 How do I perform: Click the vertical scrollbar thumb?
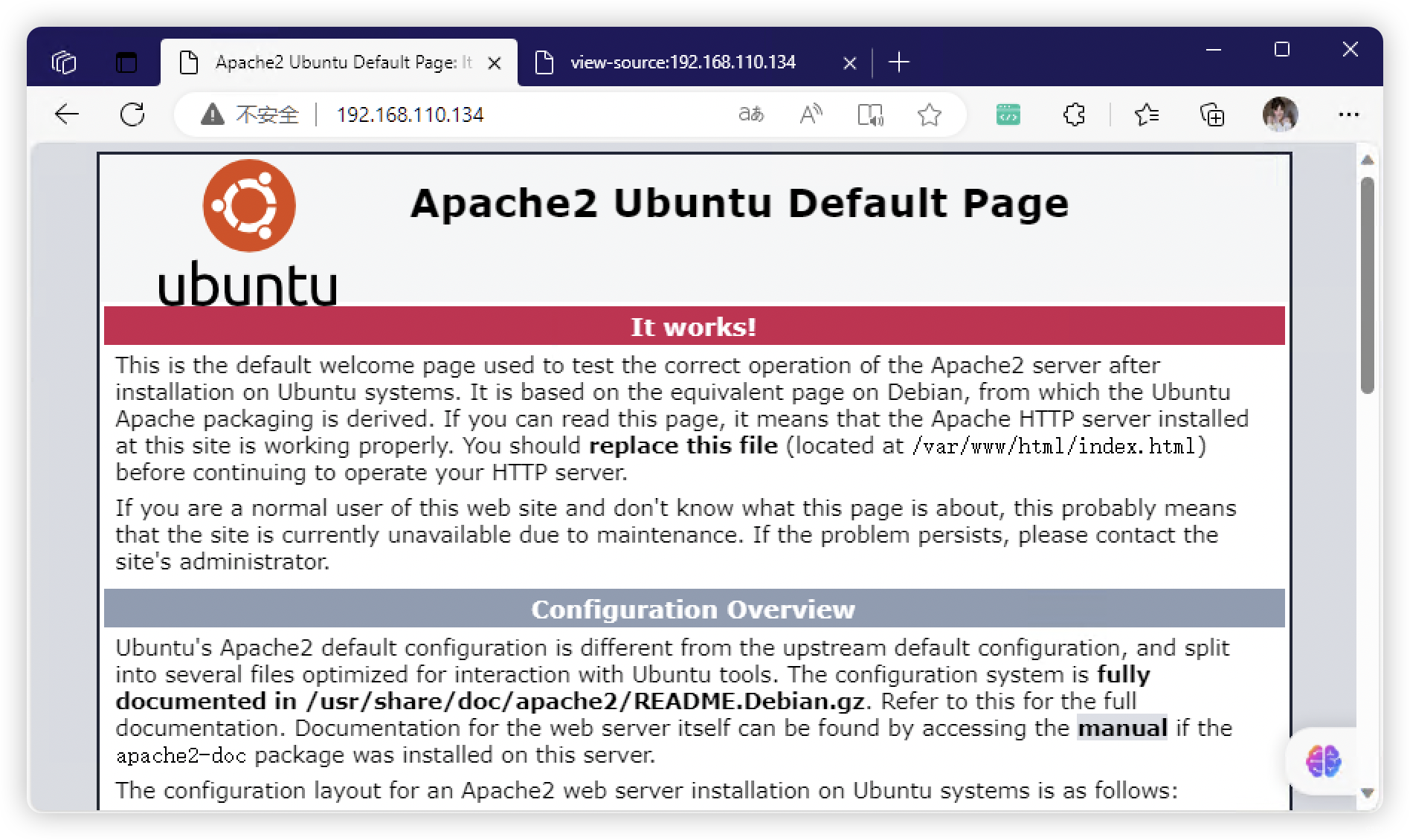pyautogui.click(x=1367, y=285)
